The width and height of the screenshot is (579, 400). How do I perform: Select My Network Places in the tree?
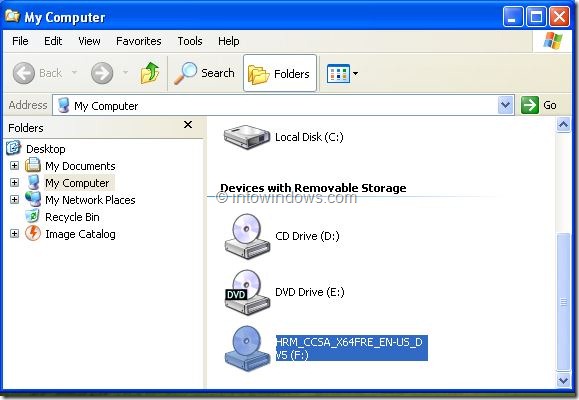90,200
